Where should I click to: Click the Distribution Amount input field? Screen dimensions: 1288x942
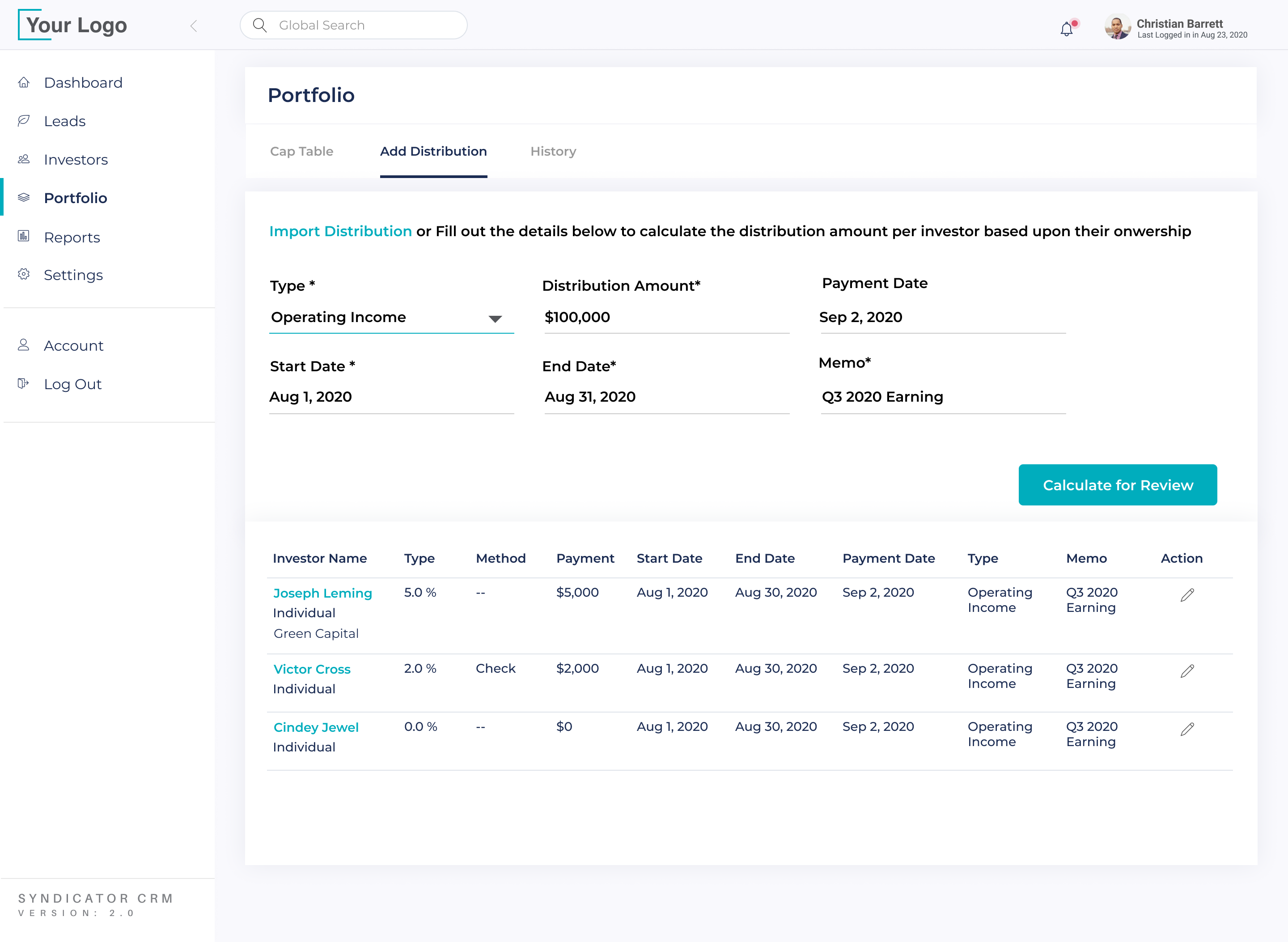coord(666,318)
